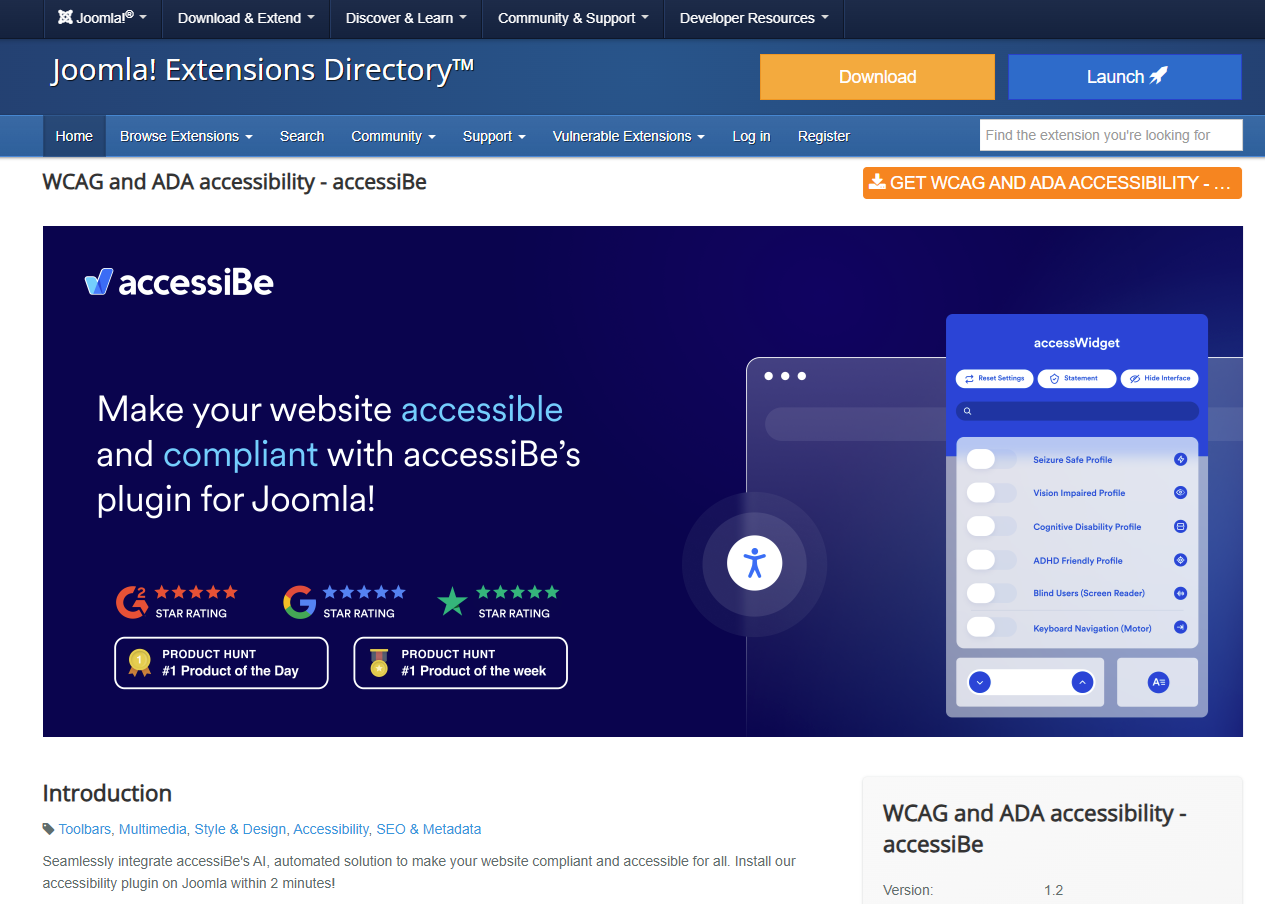The width and height of the screenshot is (1265, 904).
Task: Click the Joomla logo icon in top bar
Action: coord(65,18)
